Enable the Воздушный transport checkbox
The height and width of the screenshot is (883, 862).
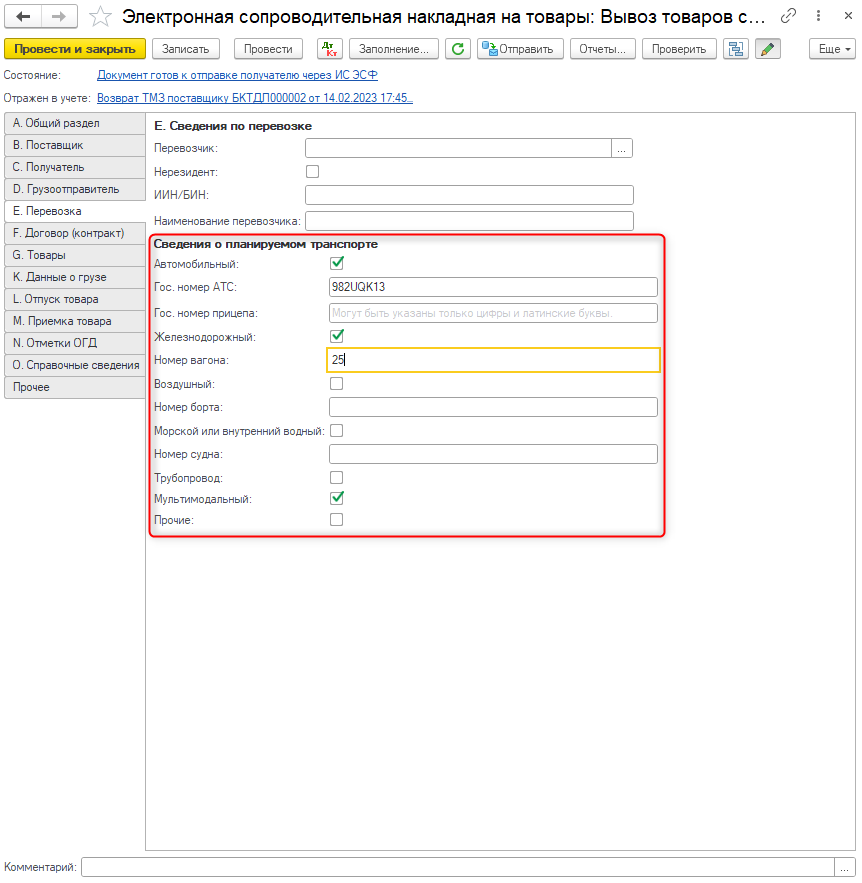pos(337,383)
